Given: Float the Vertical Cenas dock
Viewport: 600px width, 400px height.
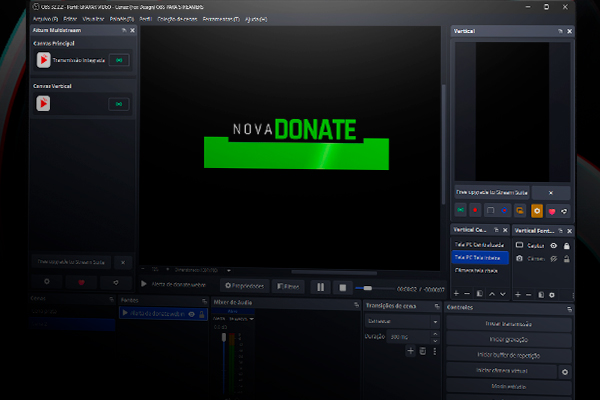Looking at the screenshot, I should (496, 230).
